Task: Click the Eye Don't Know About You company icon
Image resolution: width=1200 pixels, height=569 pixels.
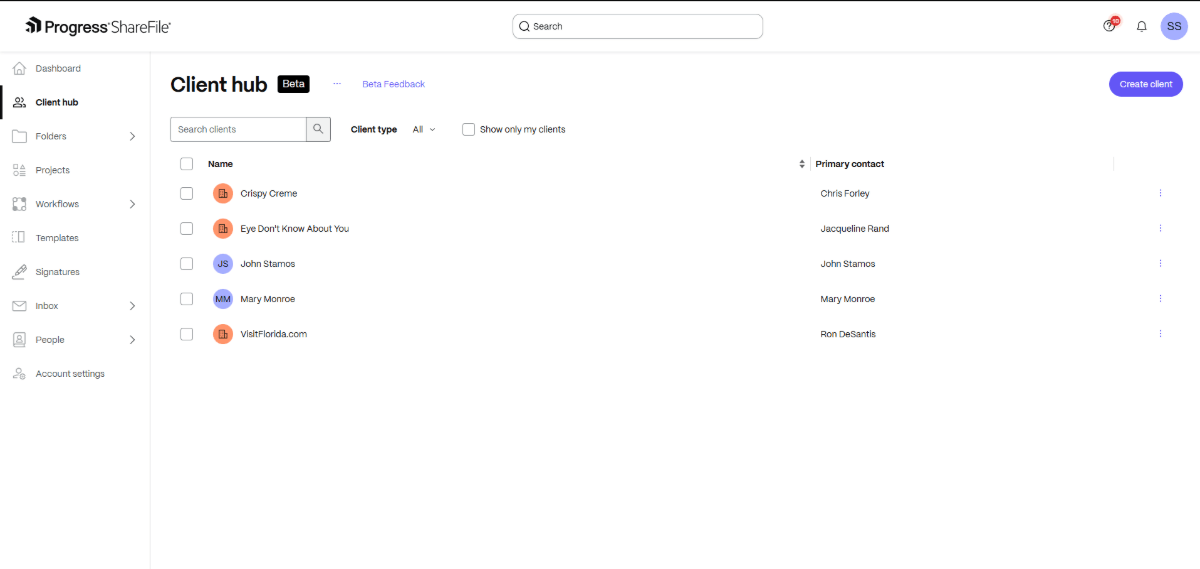Action: coord(223,228)
